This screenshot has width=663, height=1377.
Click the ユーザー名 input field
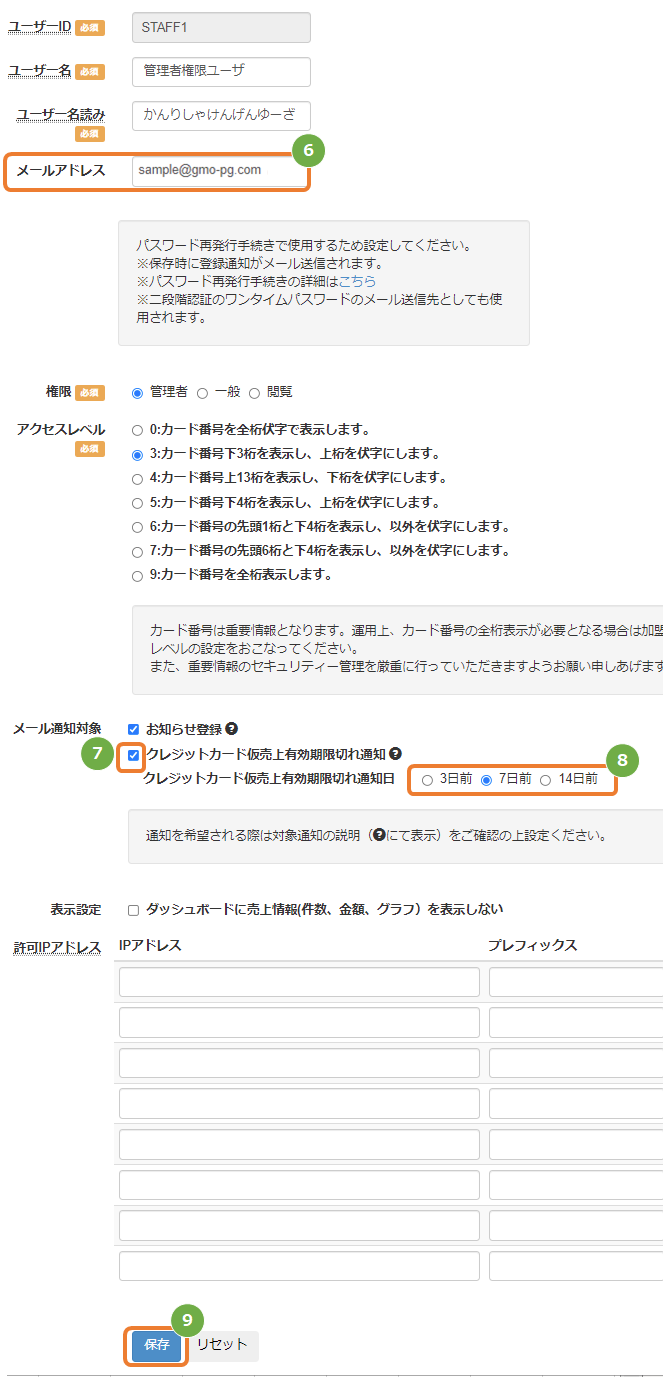[x=221, y=71]
